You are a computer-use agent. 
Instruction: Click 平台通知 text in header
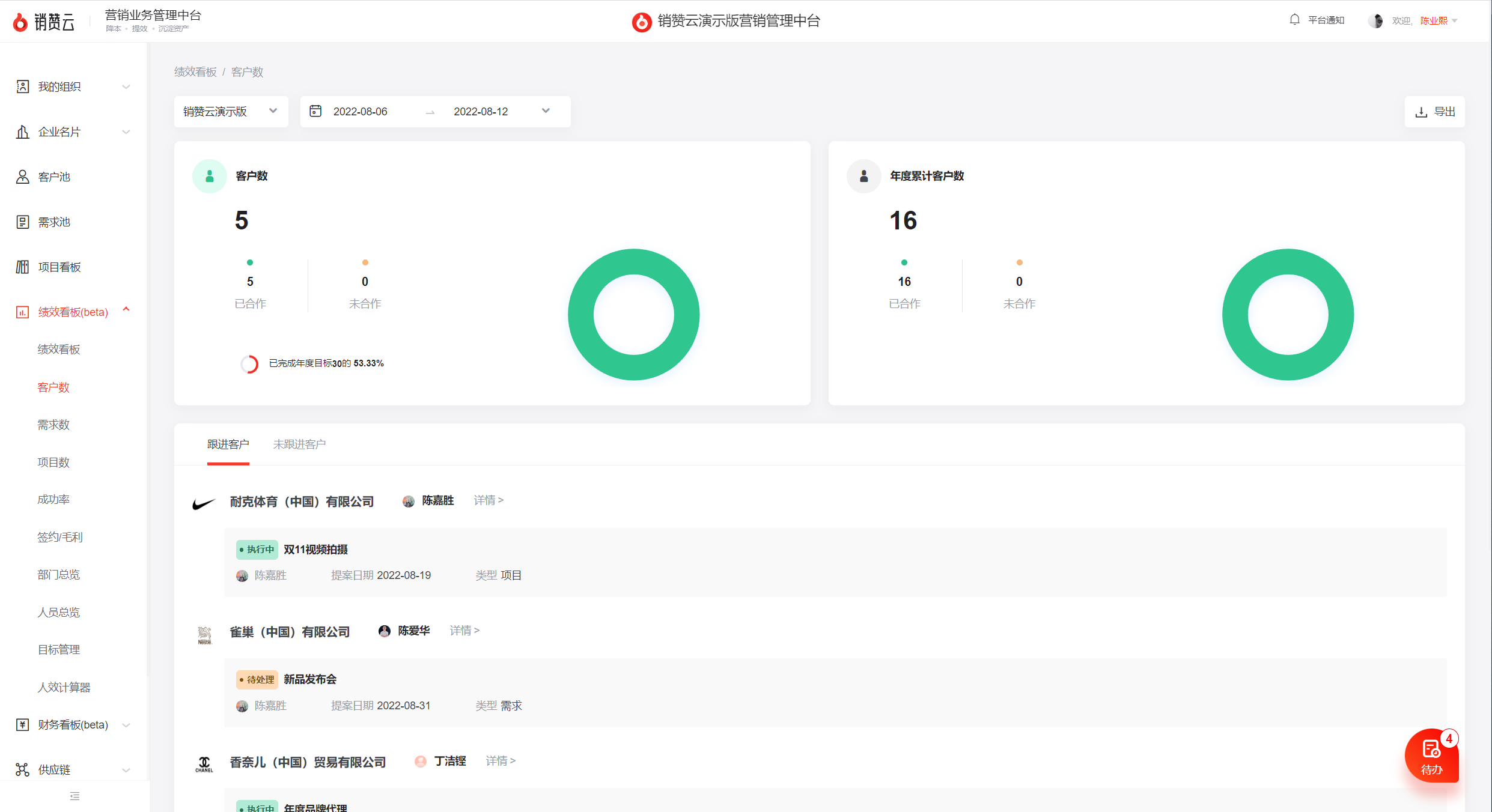point(1327,20)
